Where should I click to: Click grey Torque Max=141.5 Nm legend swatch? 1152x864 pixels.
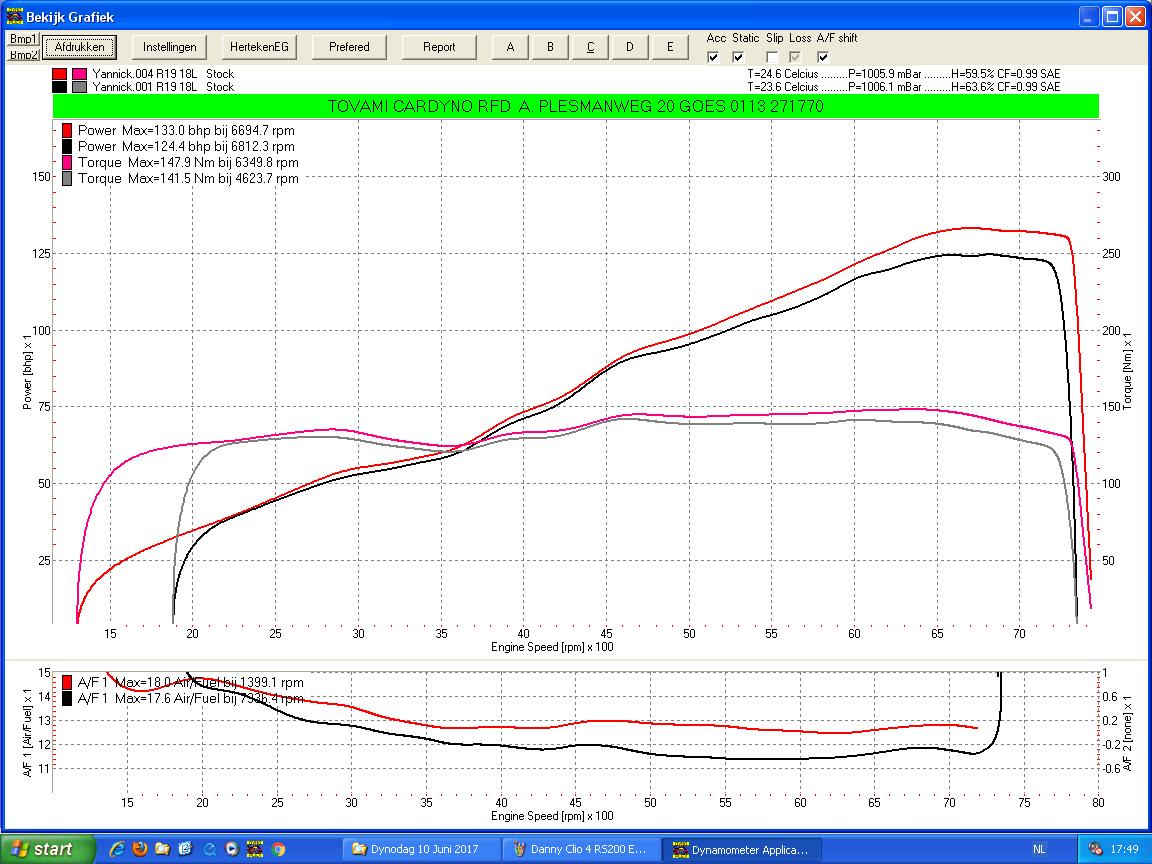[x=67, y=179]
